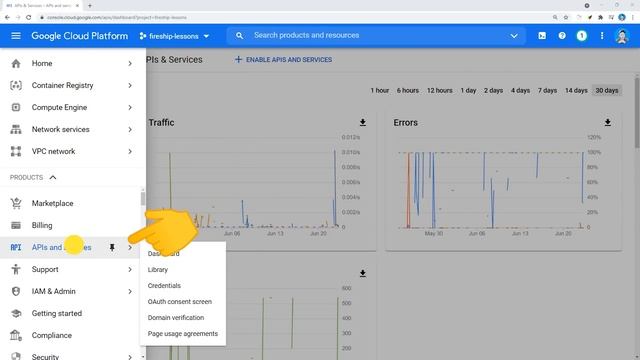Click the Getting started graduation cap icon
This screenshot has height=360, width=640.
[16, 313]
